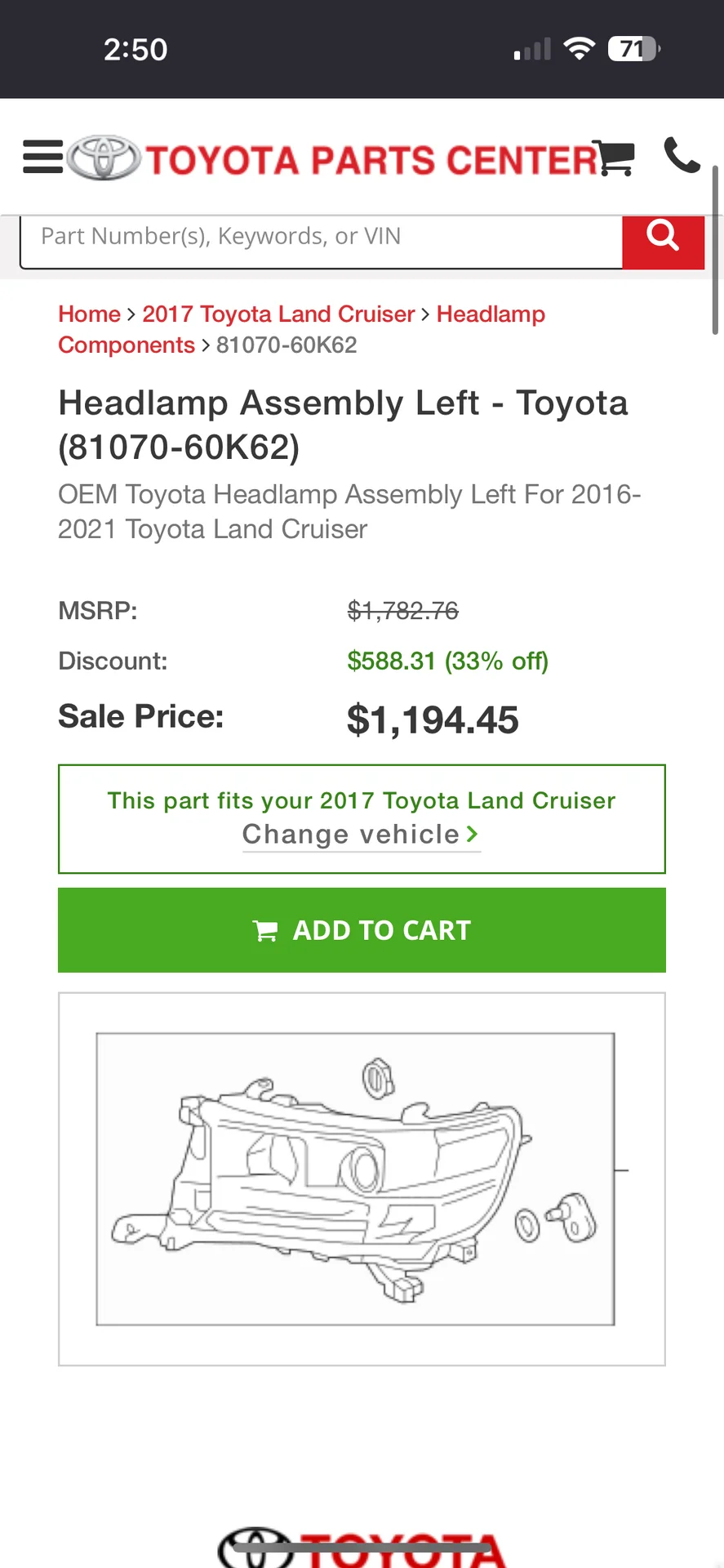This screenshot has height=1568, width=724.
Task: Open 2017 Toyota Land Cruiser breadcrumb
Action: 278,314
